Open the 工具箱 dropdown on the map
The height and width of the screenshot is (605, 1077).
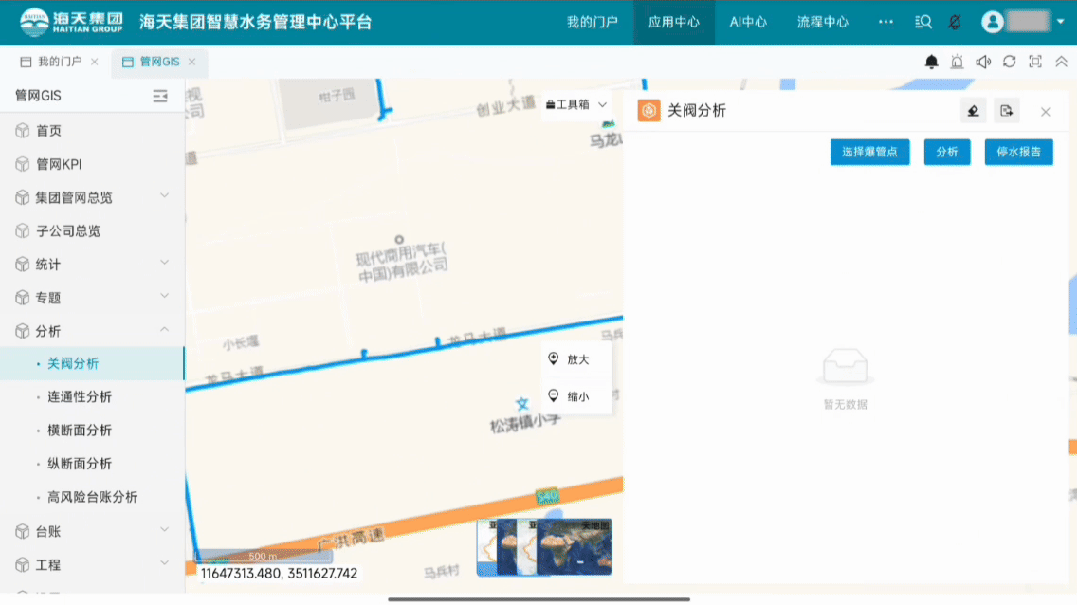(x=575, y=104)
